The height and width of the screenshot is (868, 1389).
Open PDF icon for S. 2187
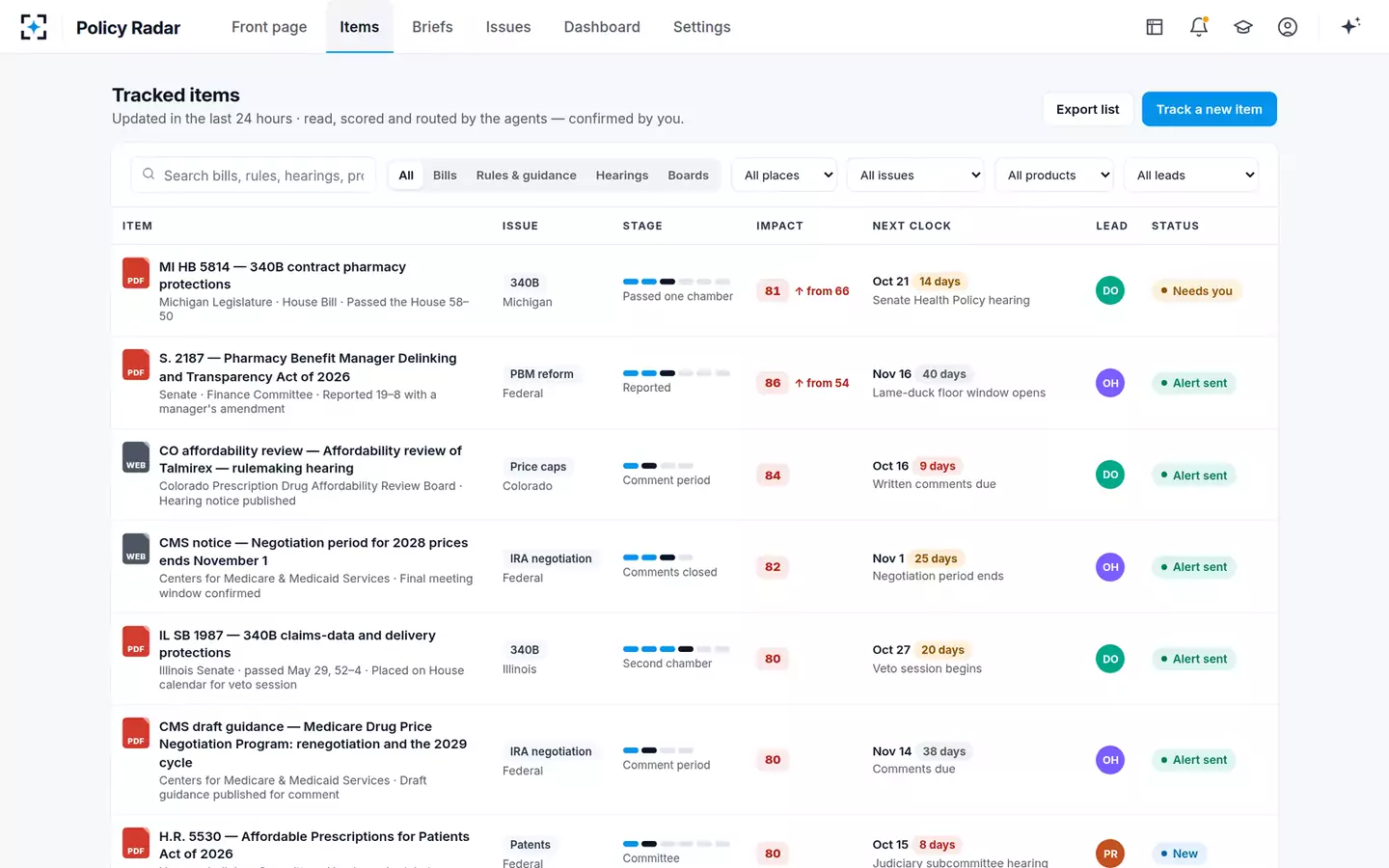pyautogui.click(x=136, y=365)
